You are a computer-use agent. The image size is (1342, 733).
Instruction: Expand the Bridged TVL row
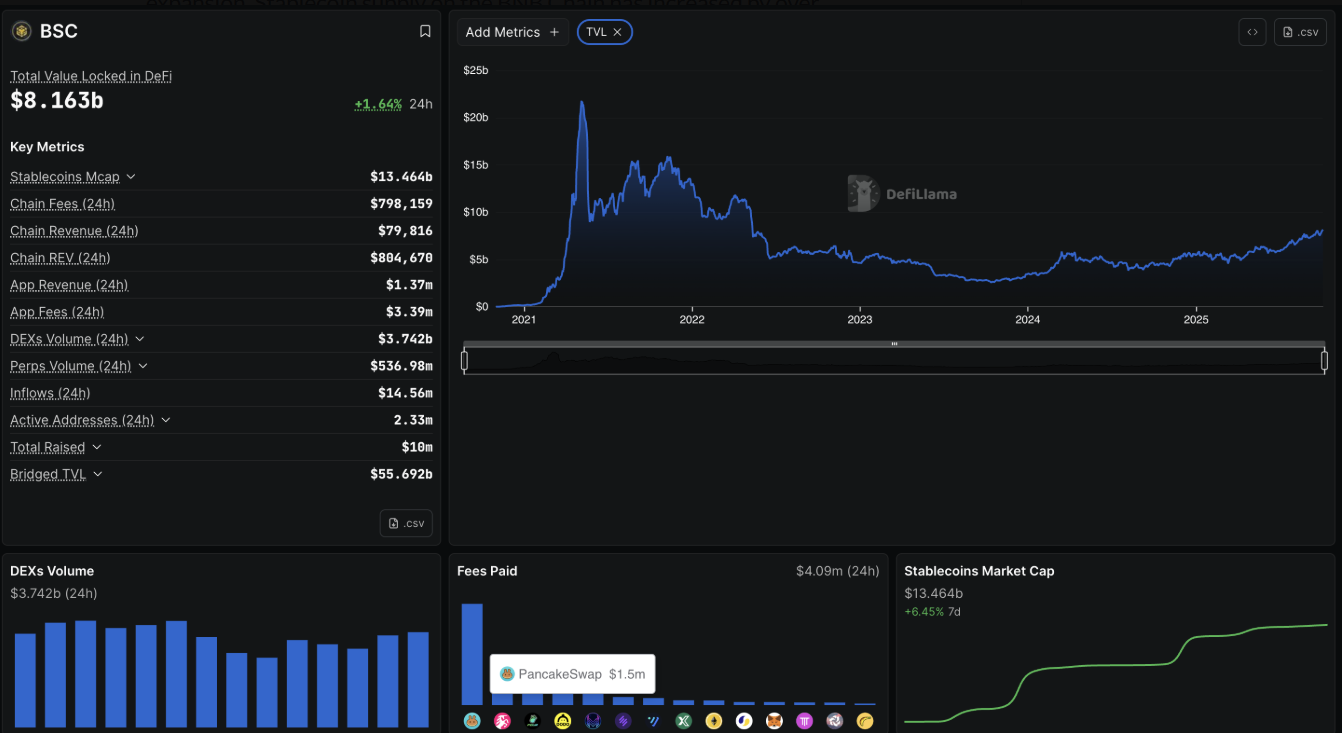coord(98,474)
